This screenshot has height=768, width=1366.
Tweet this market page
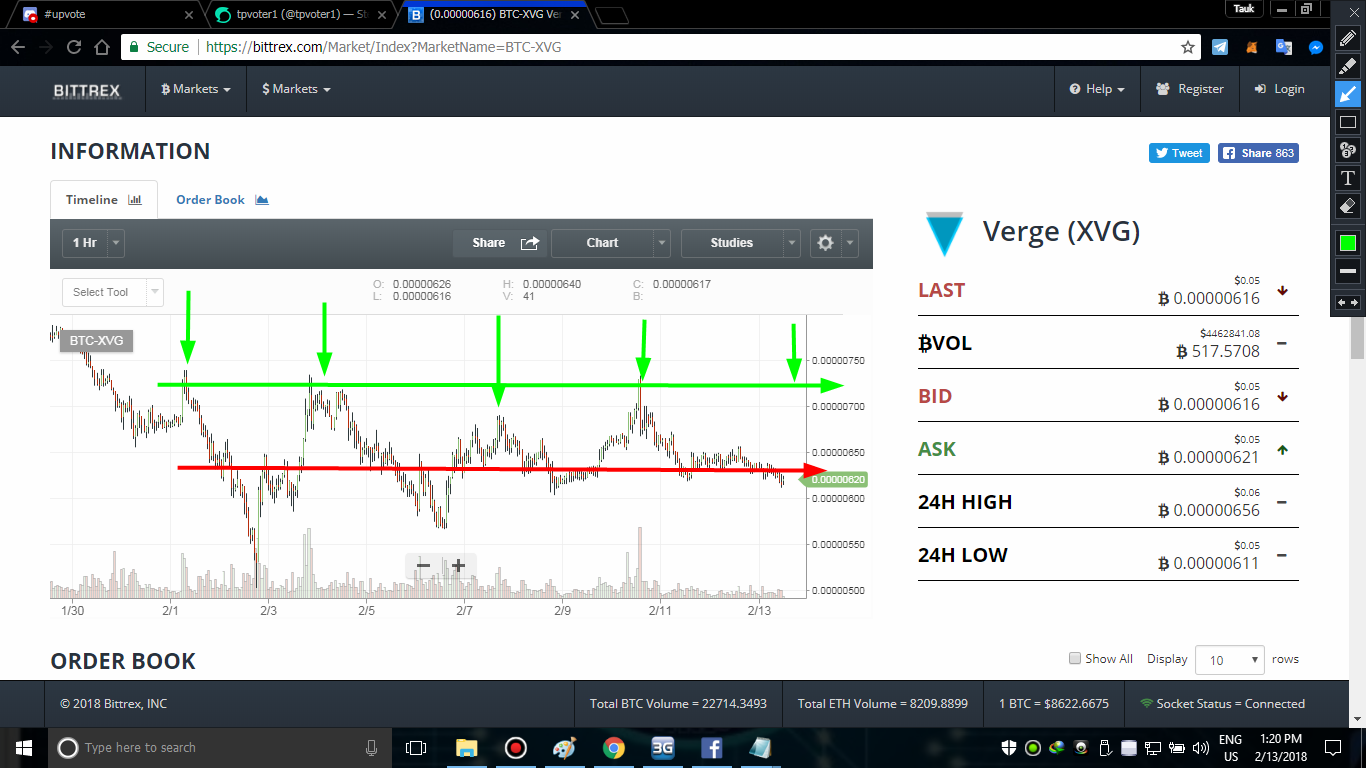[x=1179, y=153]
